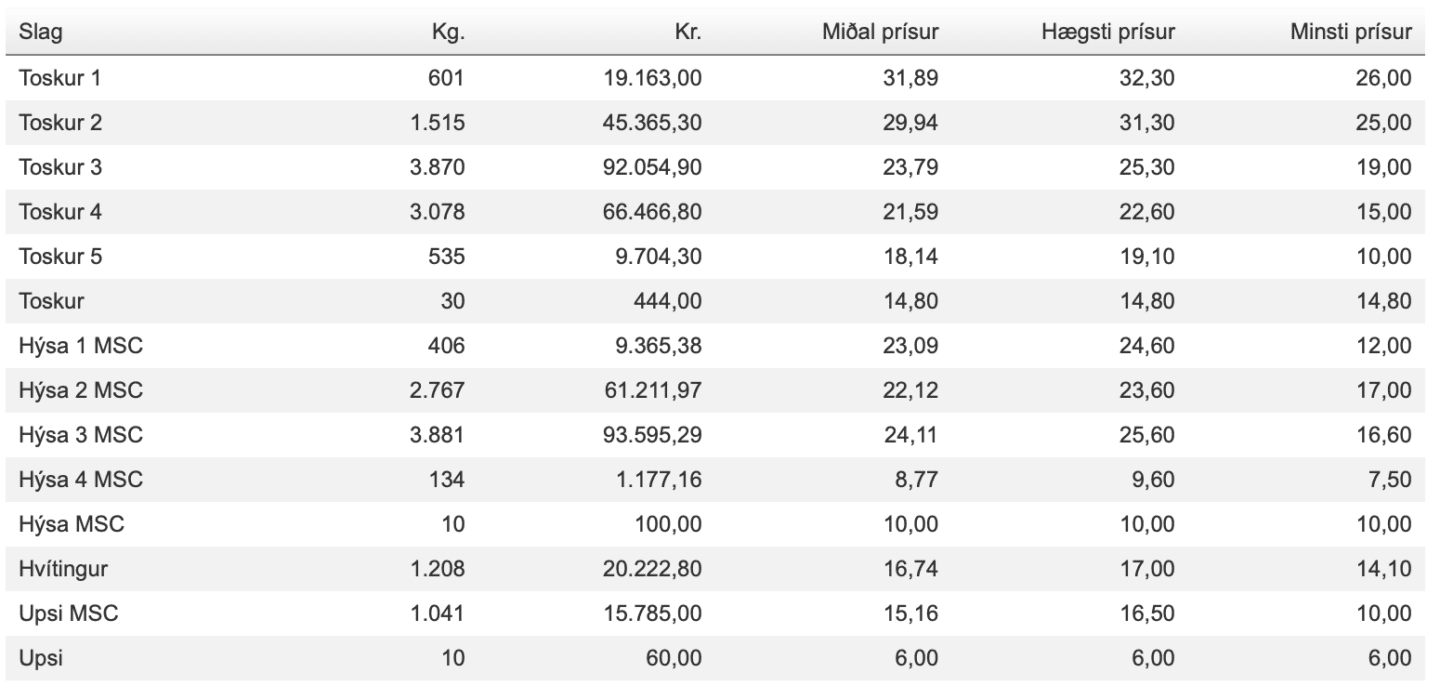Click the Toskur 3 row label
Screen dimensions: 1440x699
click(58, 166)
